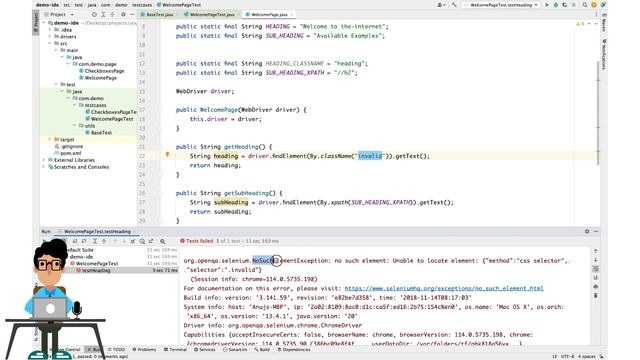Toggle read-only lock icon in status bar
Image resolution: width=640 pixels, height=360 pixels.
602,356
